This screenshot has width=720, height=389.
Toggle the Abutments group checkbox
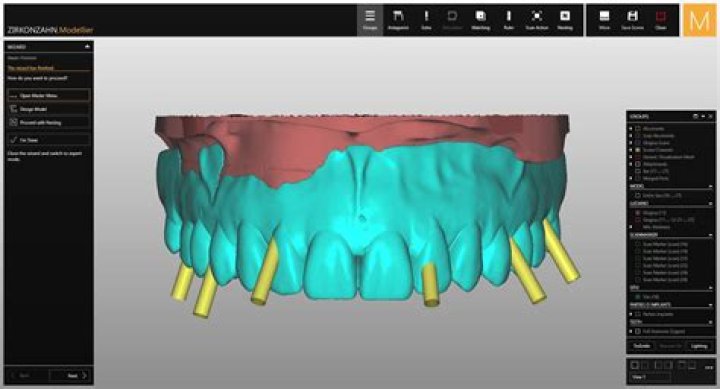click(x=637, y=129)
